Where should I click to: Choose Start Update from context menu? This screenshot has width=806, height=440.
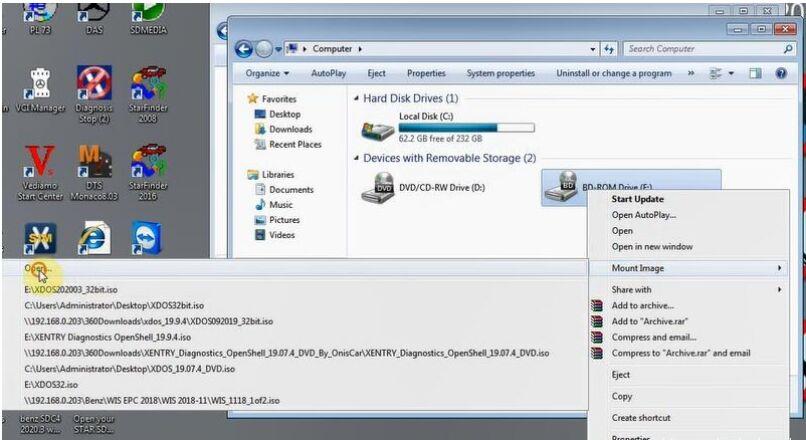point(637,199)
